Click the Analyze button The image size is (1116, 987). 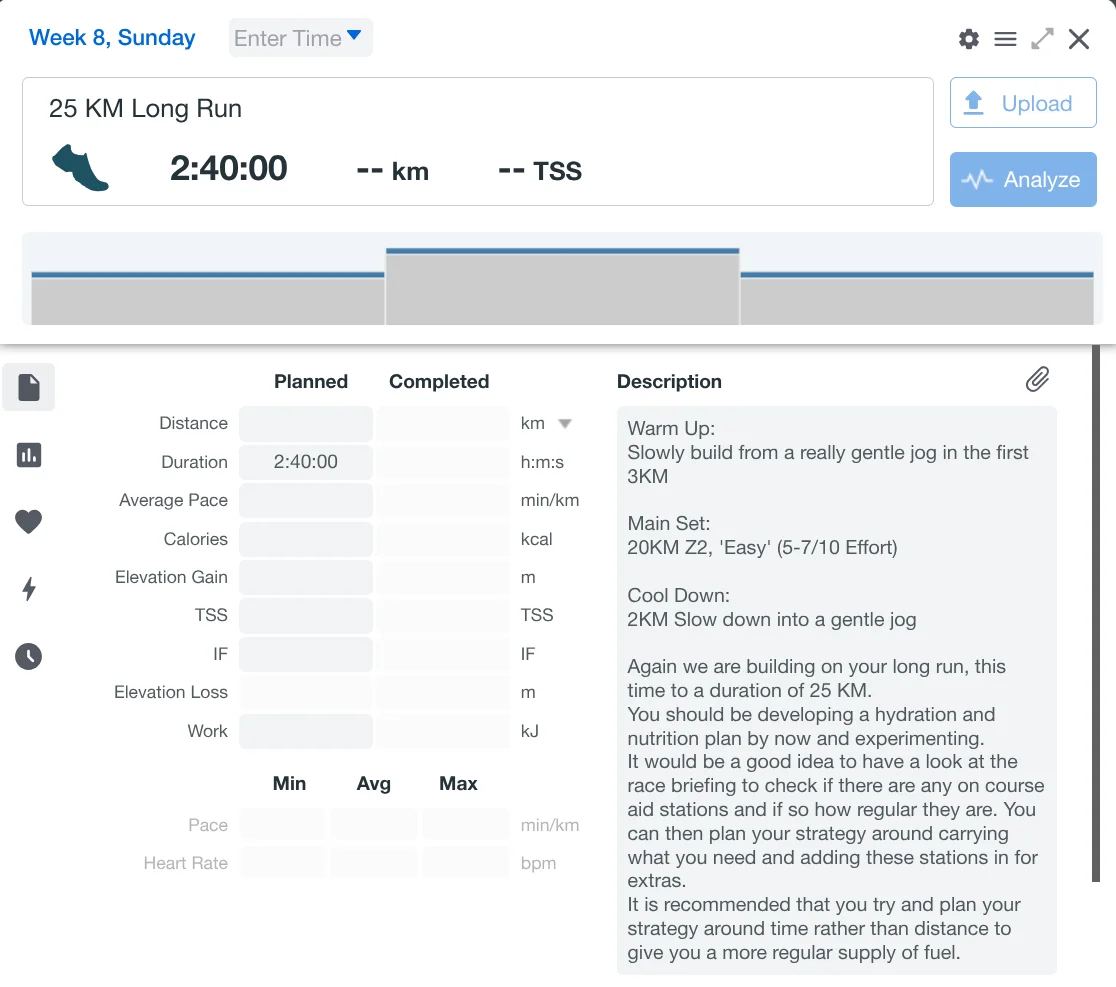click(1022, 180)
